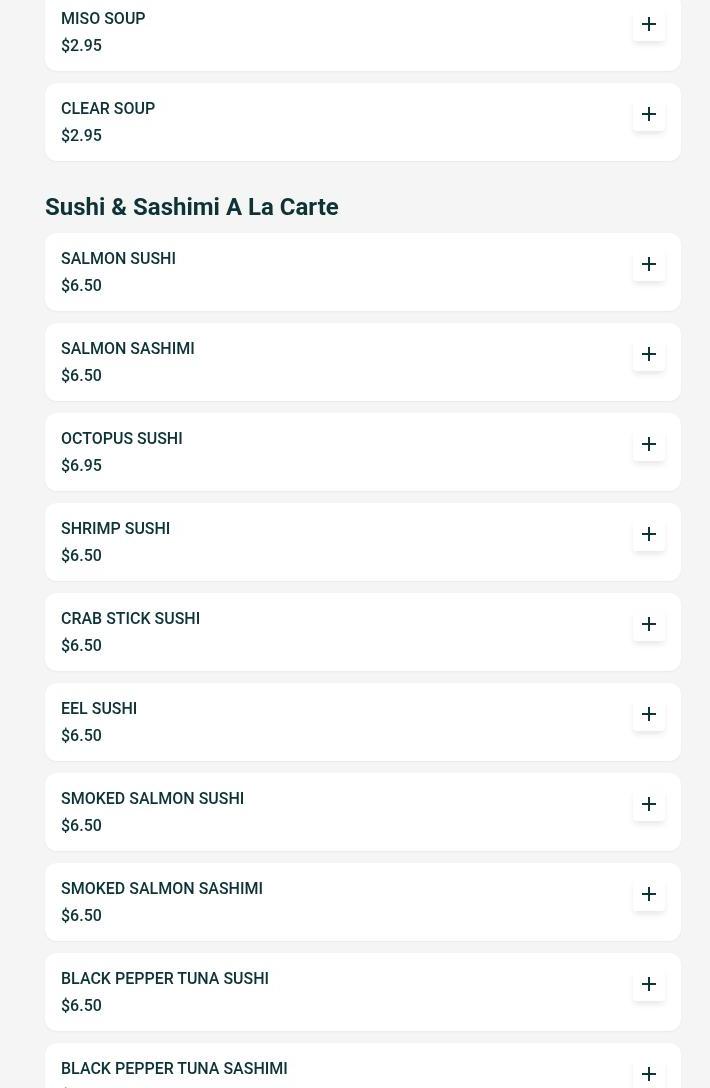Click the Clear Soup item title

point(108,108)
